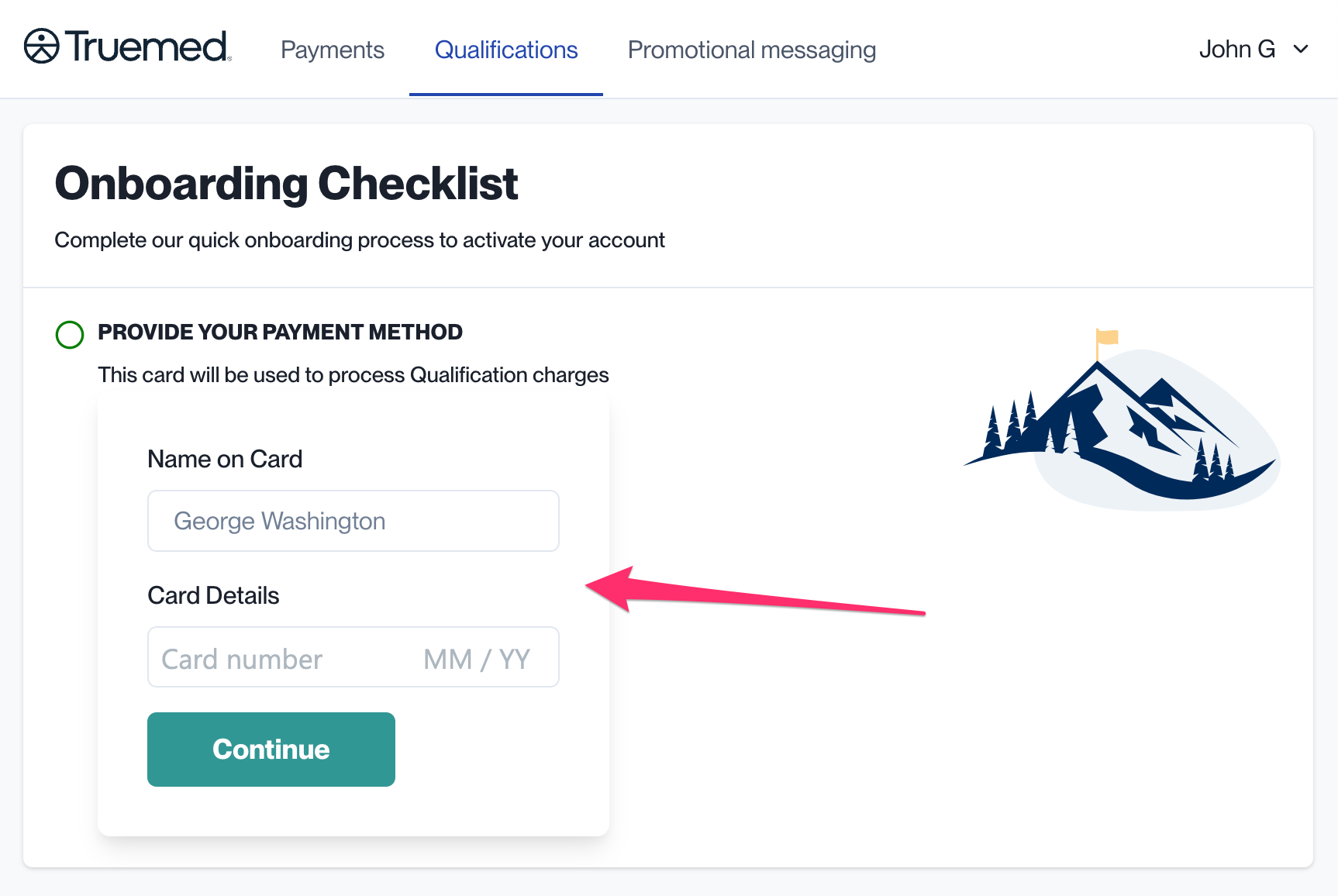This screenshot has width=1338, height=896.
Task: Select the Promotional messaging tab
Action: [751, 49]
